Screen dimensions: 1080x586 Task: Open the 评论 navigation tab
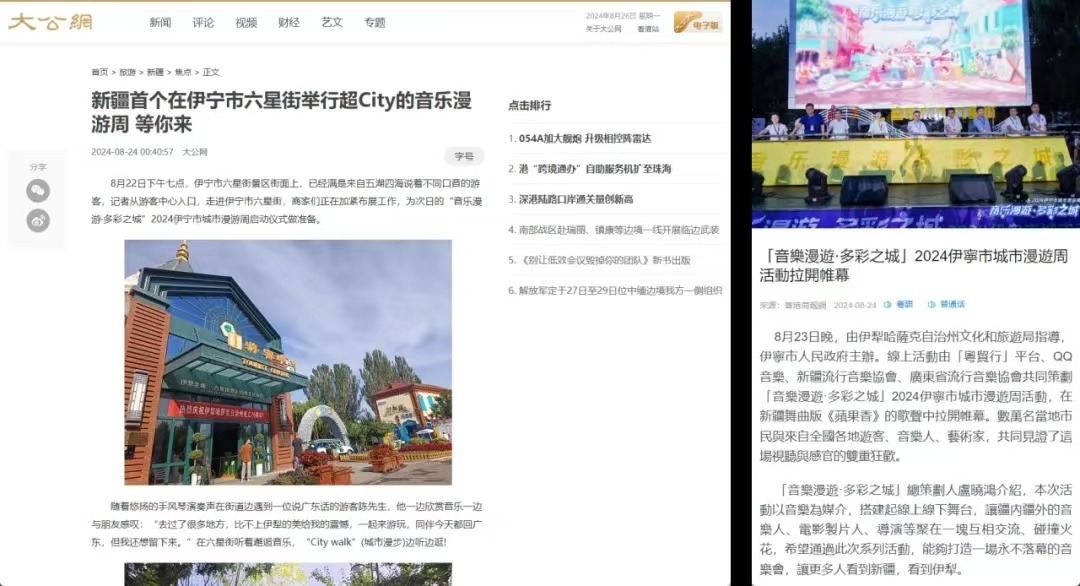[203, 22]
